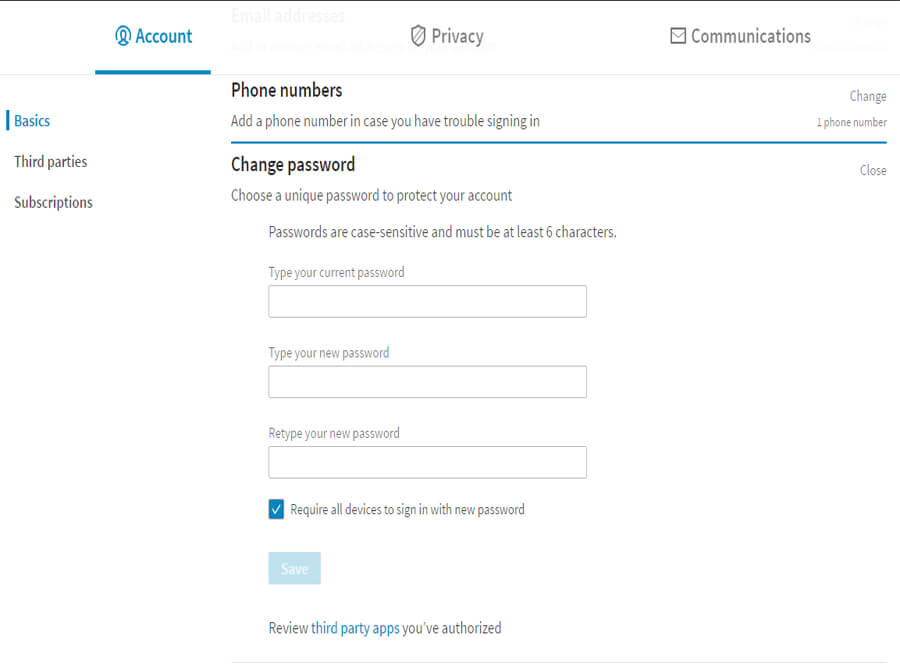Uncheck Require all devices to sign in

point(277,510)
